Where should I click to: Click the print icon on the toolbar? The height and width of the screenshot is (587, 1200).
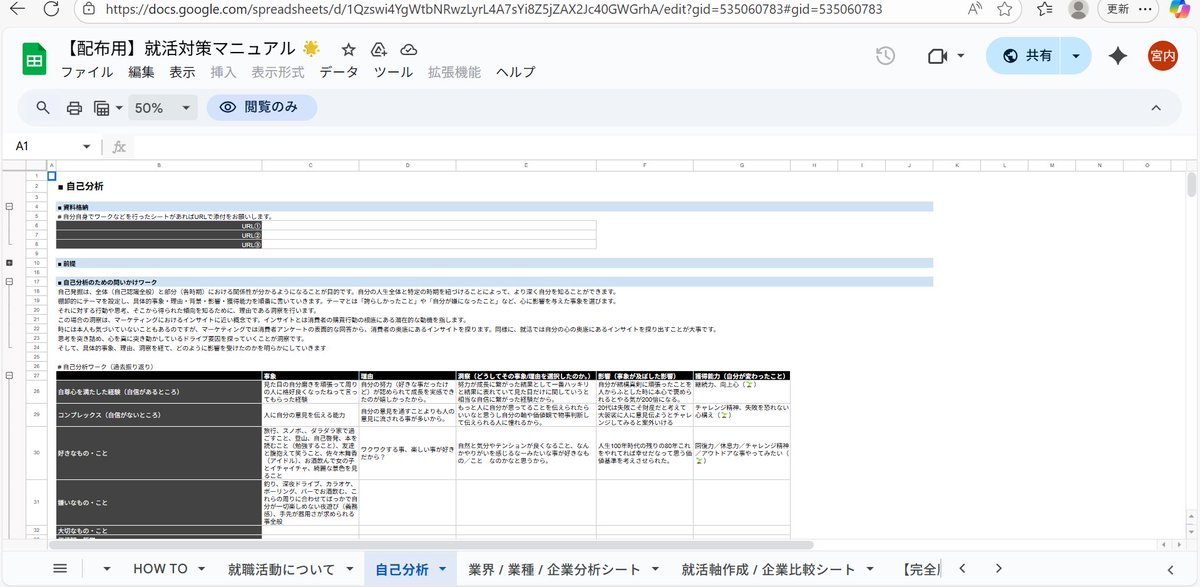(74, 107)
